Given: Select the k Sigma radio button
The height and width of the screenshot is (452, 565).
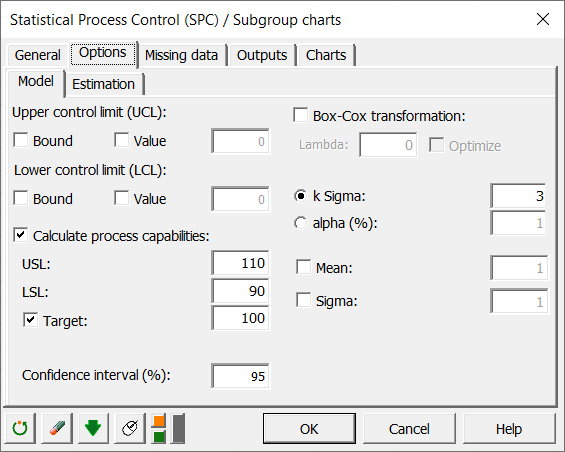Looking at the screenshot, I should 301,196.
